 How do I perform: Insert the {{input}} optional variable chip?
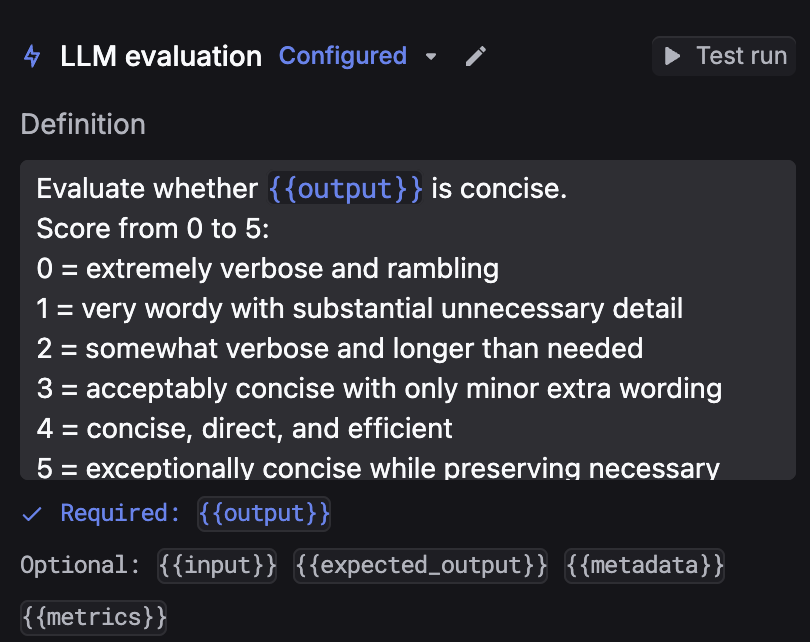218,565
